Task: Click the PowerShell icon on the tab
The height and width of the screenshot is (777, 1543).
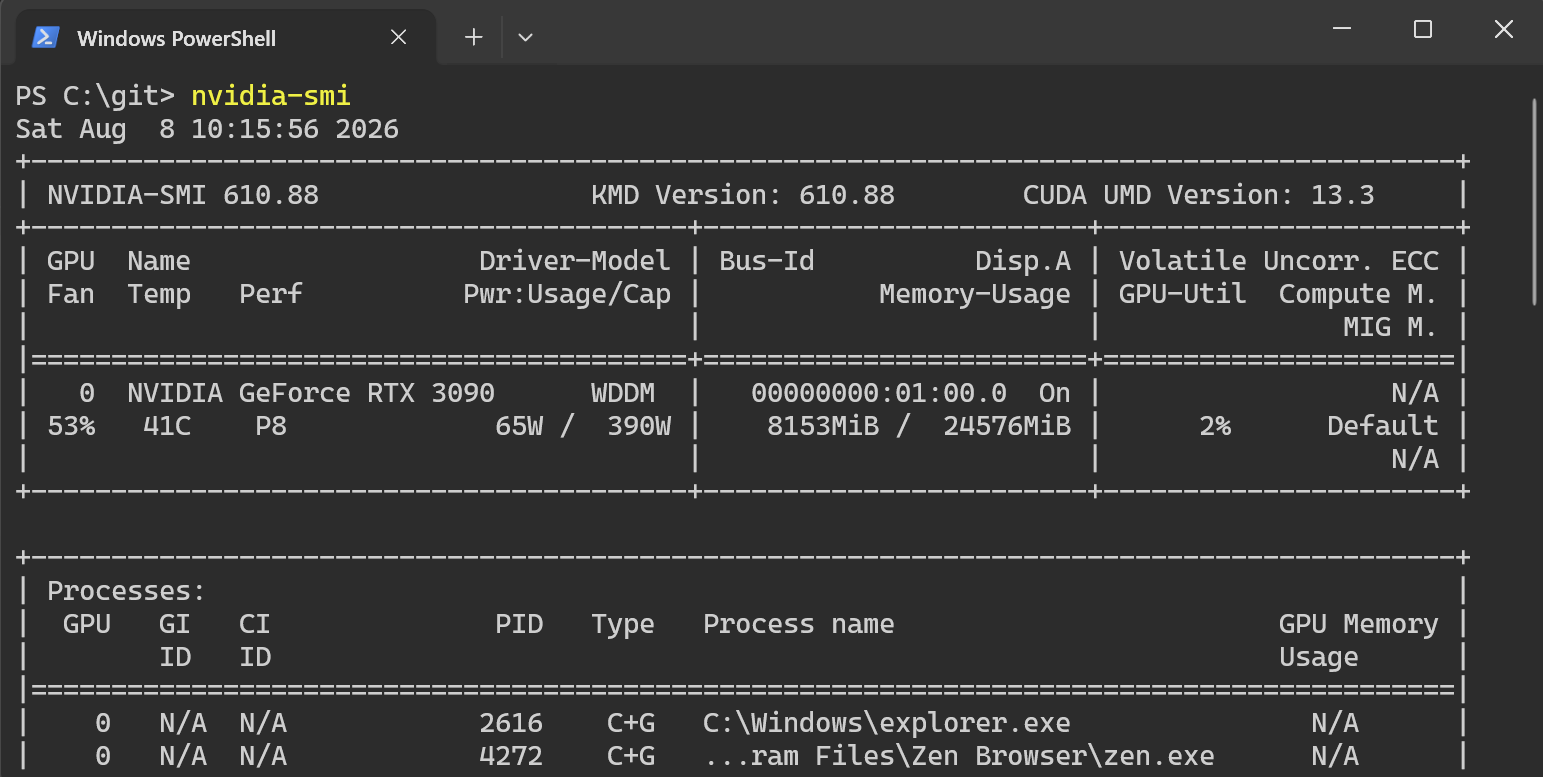Action: pyautogui.click(x=45, y=37)
